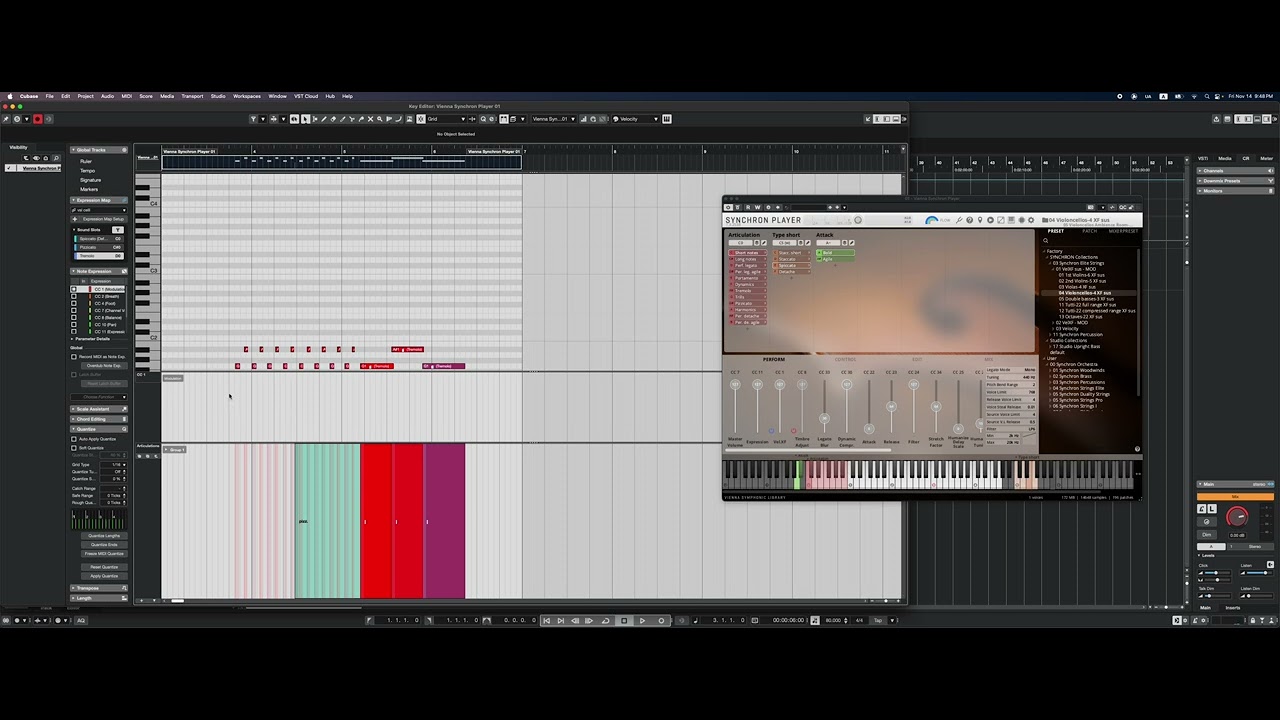Open the vsl cell expression map dropdown
This screenshot has width=1280, height=720.
tap(98, 210)
